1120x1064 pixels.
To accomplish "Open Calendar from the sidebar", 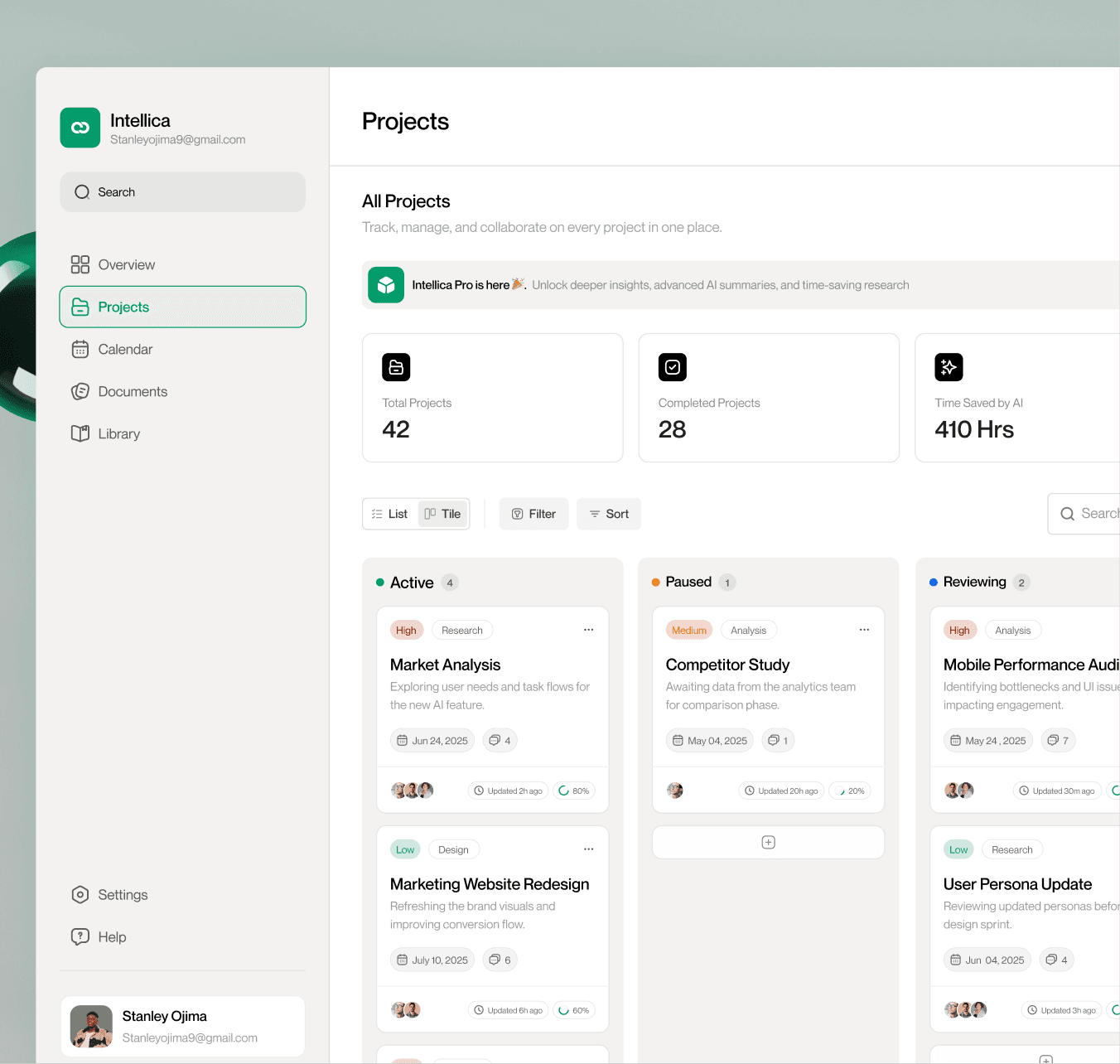I will point(182,349).
